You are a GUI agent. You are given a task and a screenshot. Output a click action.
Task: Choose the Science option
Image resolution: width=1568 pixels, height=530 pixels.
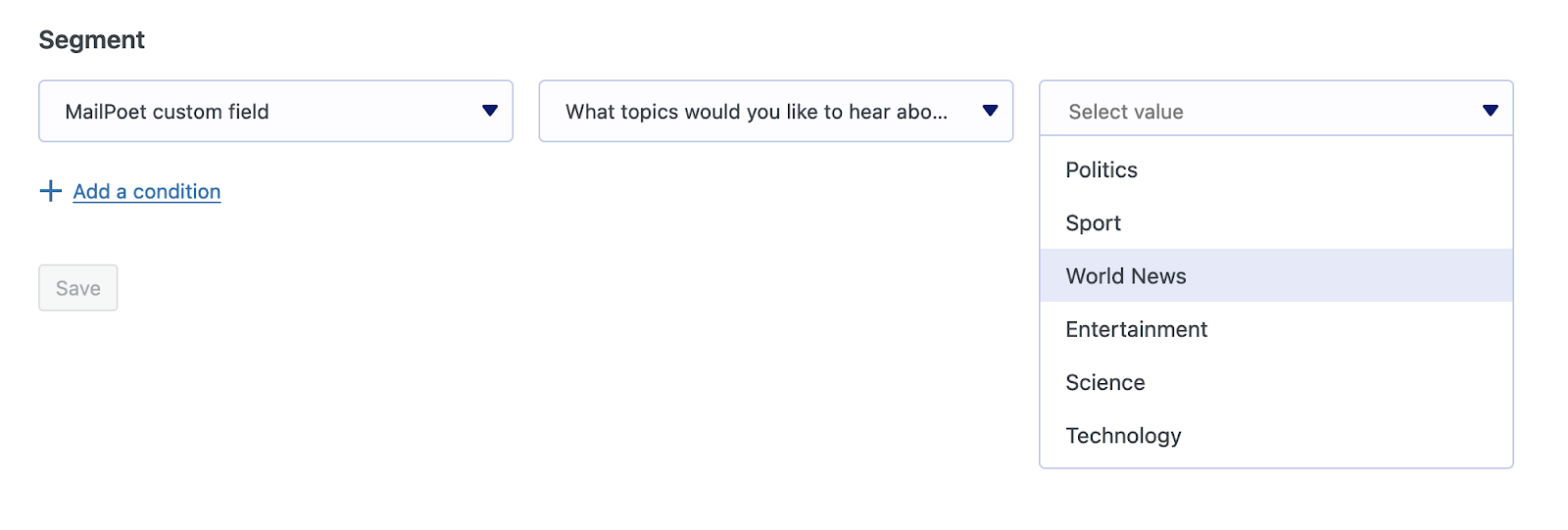1105,383
